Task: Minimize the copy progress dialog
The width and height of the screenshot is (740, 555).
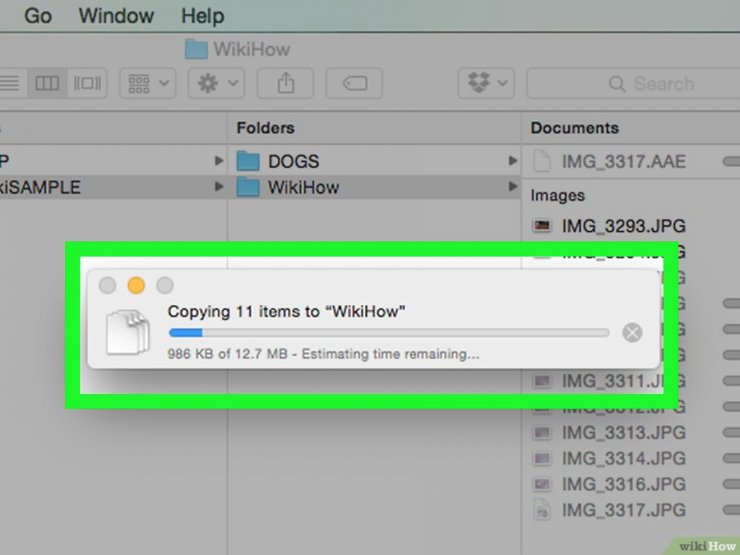Action: [x=136, y=286]
